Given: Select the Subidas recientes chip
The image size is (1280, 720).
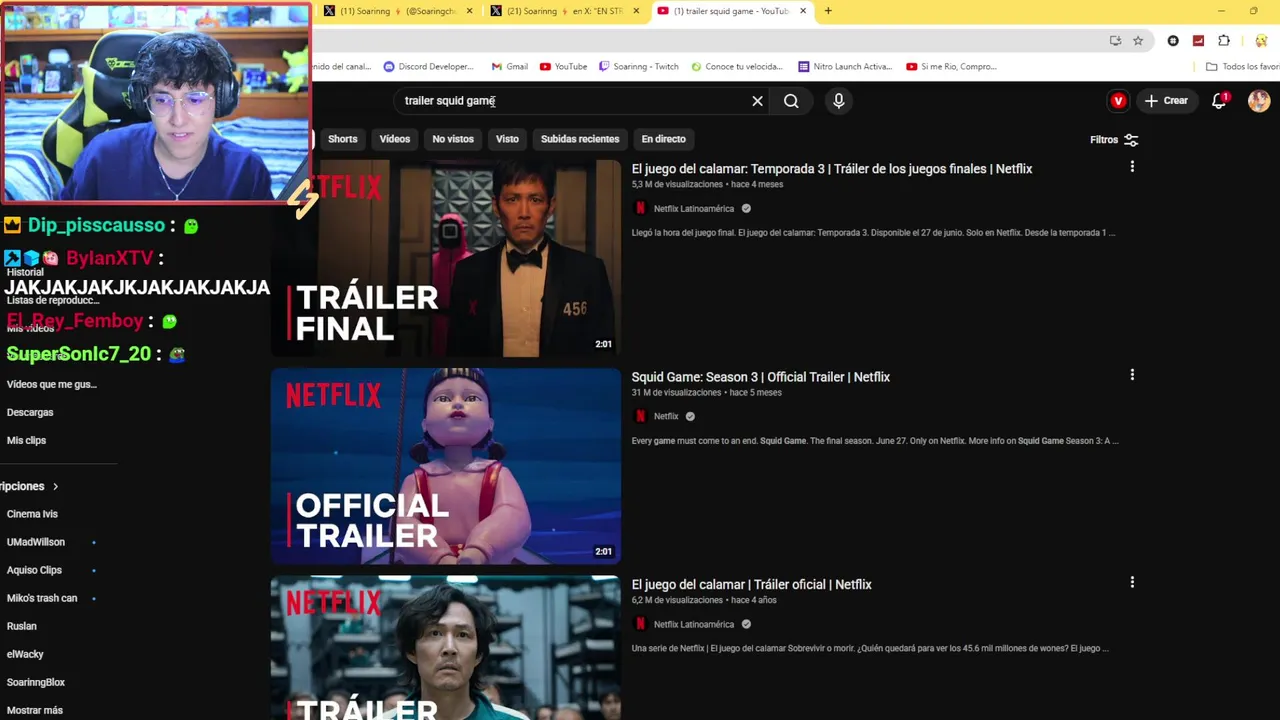Looking at the screenshot, I should [x=580, y=139].
